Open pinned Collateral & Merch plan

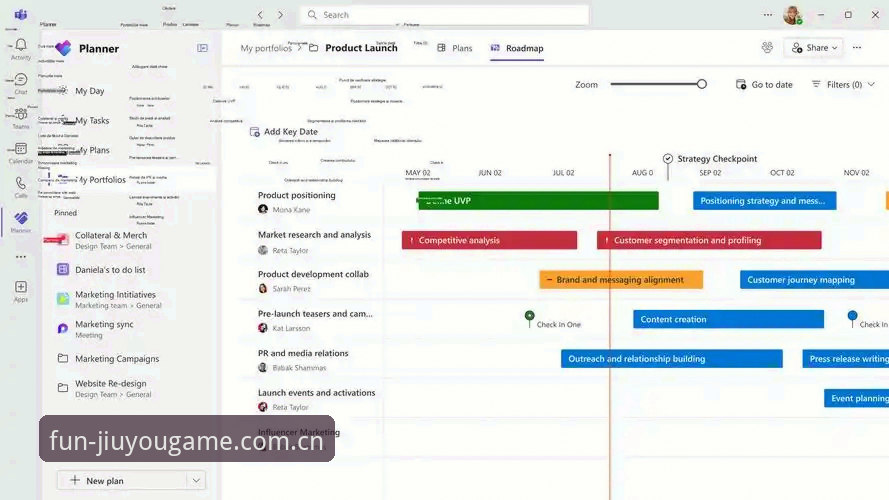pyautogui.click(x=111, y=240)
